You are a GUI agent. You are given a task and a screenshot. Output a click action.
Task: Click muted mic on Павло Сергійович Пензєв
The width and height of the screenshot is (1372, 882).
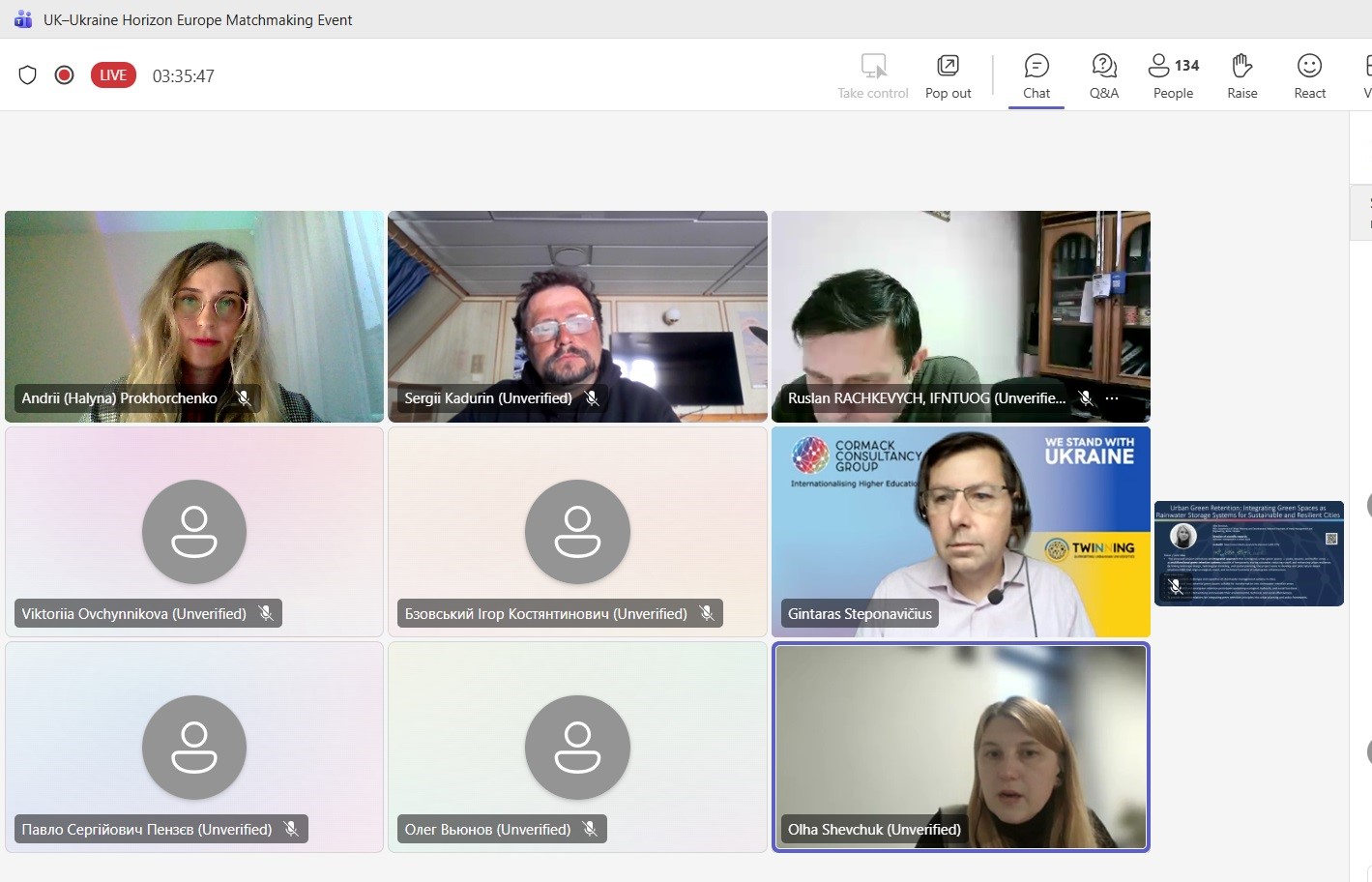coord(291,830)
